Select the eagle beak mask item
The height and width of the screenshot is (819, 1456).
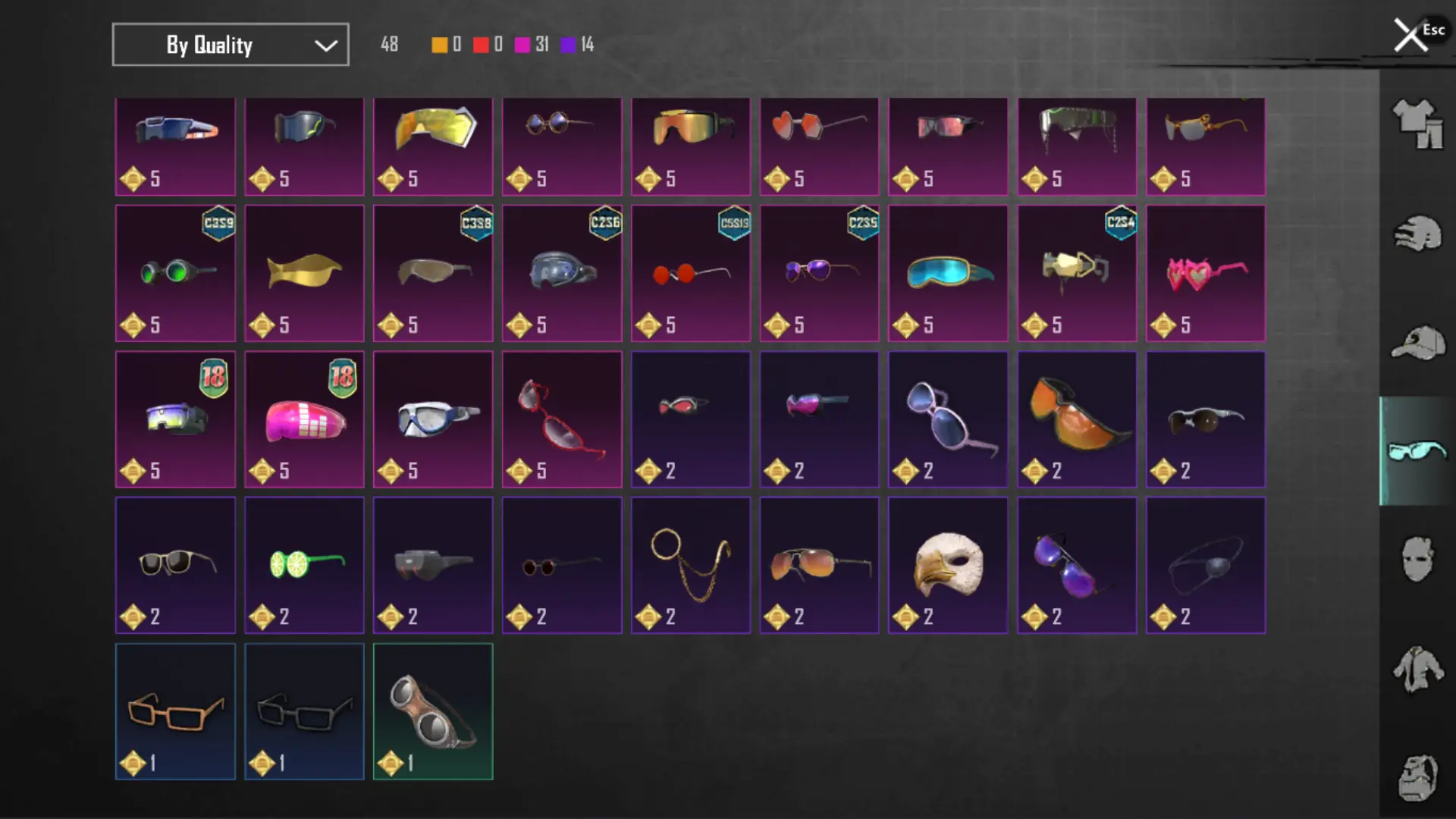948,565
